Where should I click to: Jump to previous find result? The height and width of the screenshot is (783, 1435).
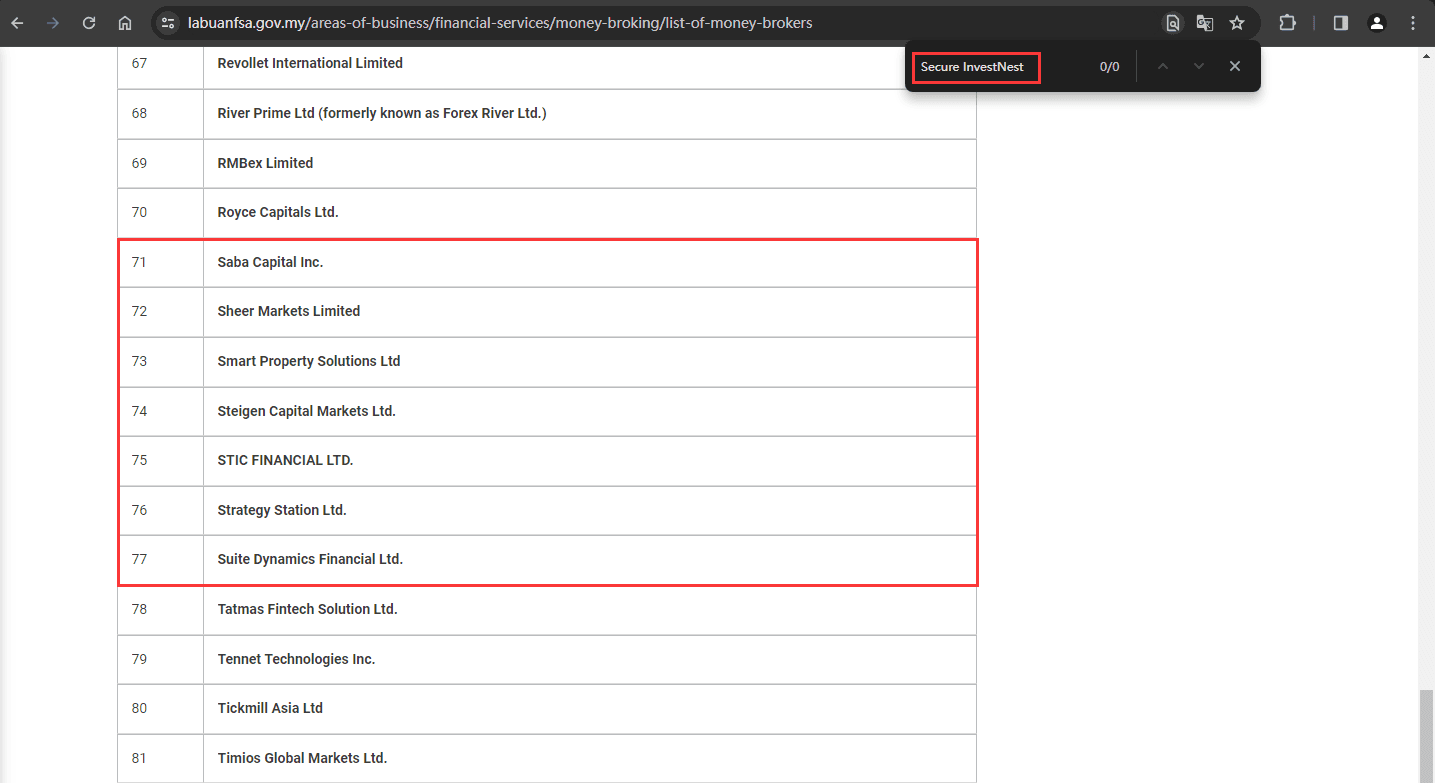click(x=1162, y=66)
